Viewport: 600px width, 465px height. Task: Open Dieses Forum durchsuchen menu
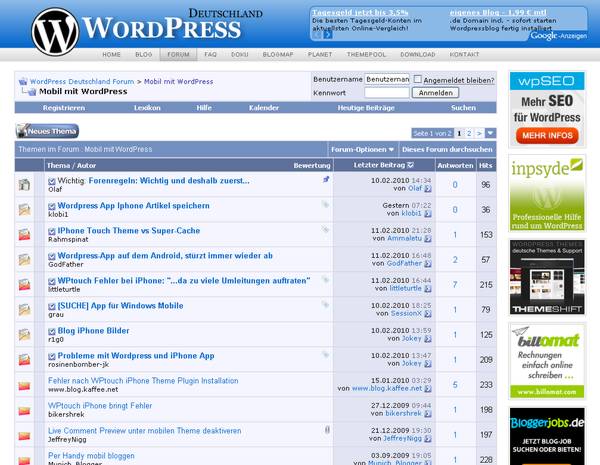[x=447, y=149]
